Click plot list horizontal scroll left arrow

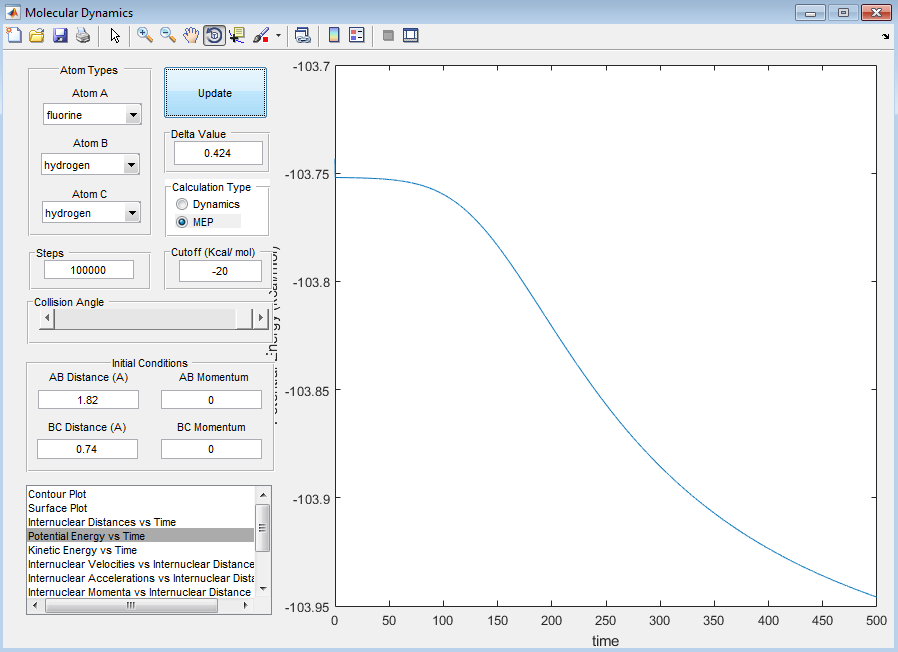click(35, 606)
